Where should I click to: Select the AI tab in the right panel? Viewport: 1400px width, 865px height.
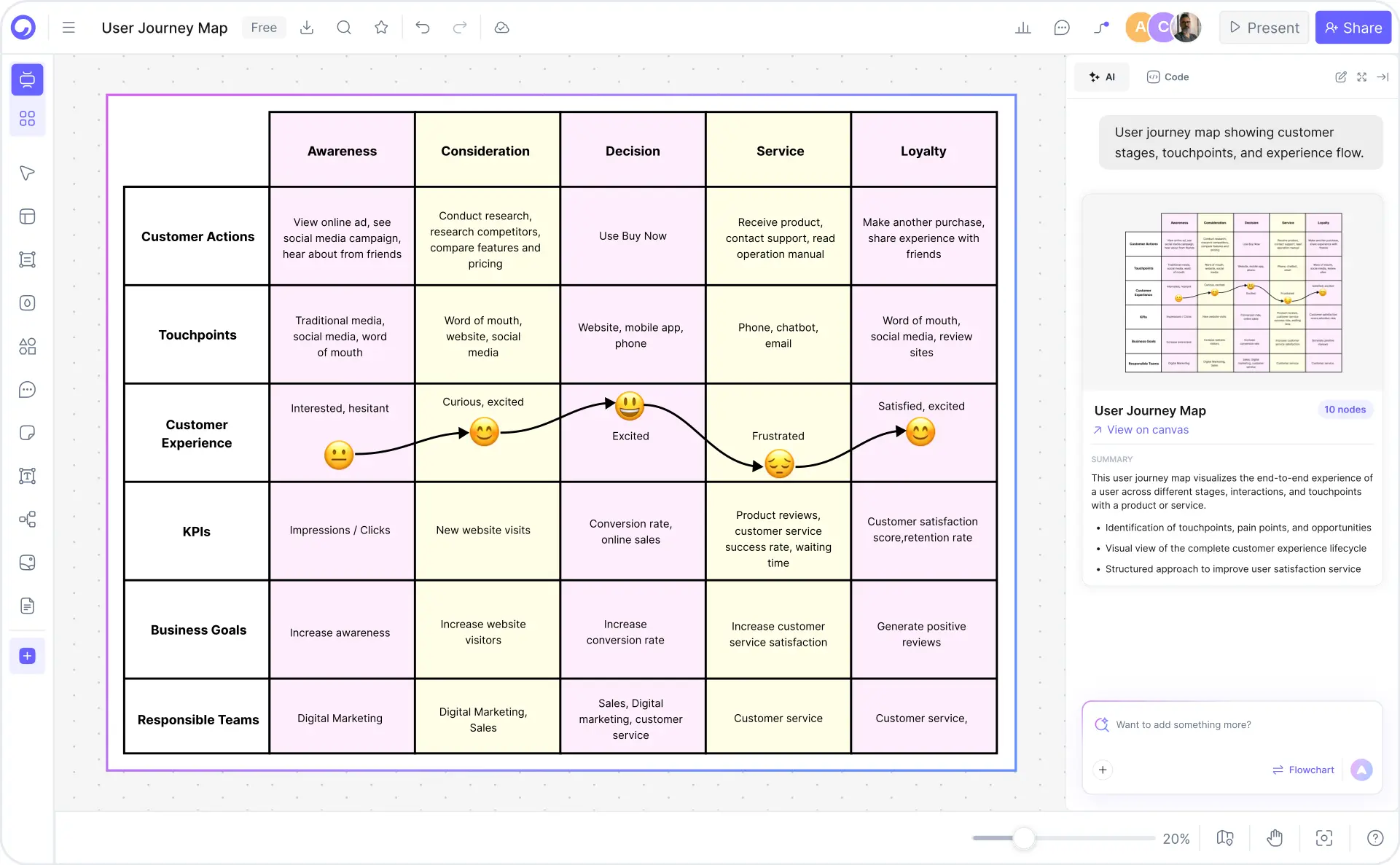click(x=1101, y=77)
